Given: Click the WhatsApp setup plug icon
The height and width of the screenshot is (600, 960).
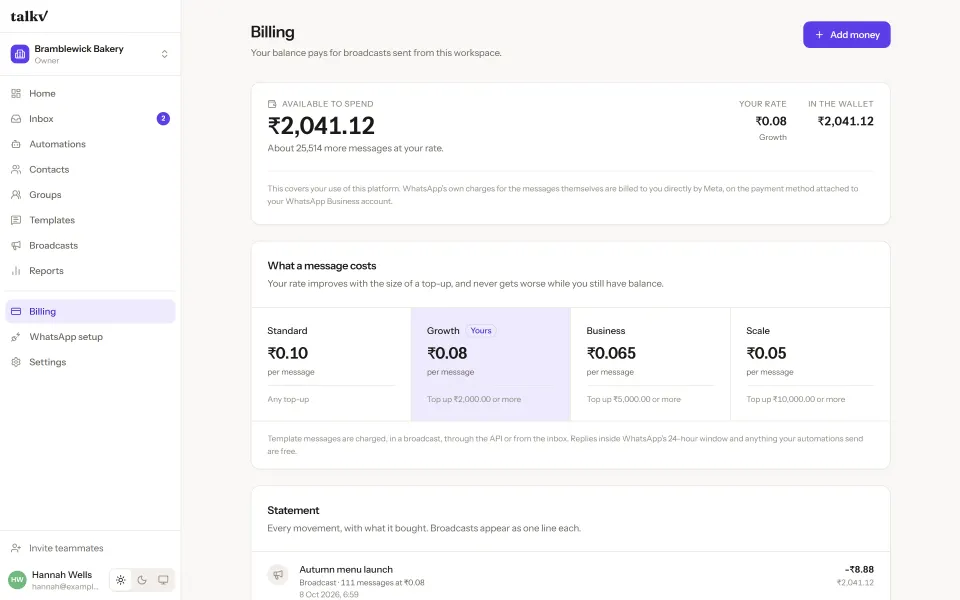Looking at the screenshot, I should pos(16,337).
